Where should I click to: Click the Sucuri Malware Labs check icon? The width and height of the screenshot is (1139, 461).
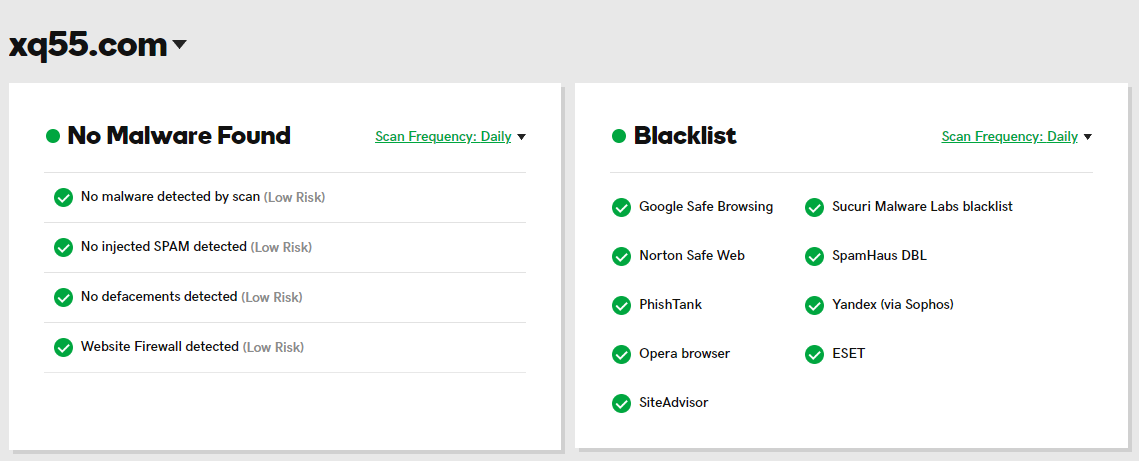click(814, 207)
